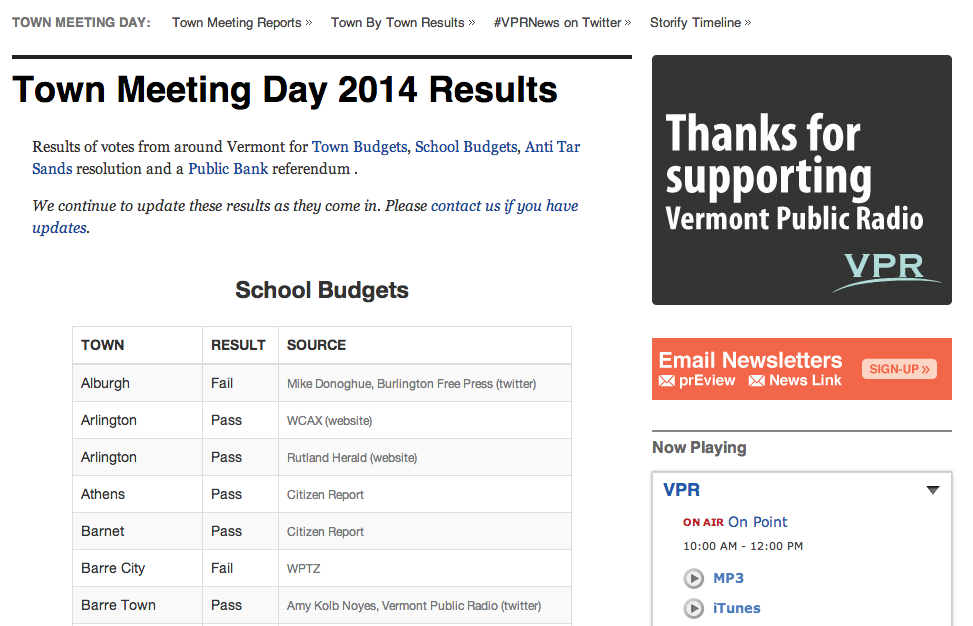Expand the VPR Now Playing dropdown arrow

[x=932, y=490]
